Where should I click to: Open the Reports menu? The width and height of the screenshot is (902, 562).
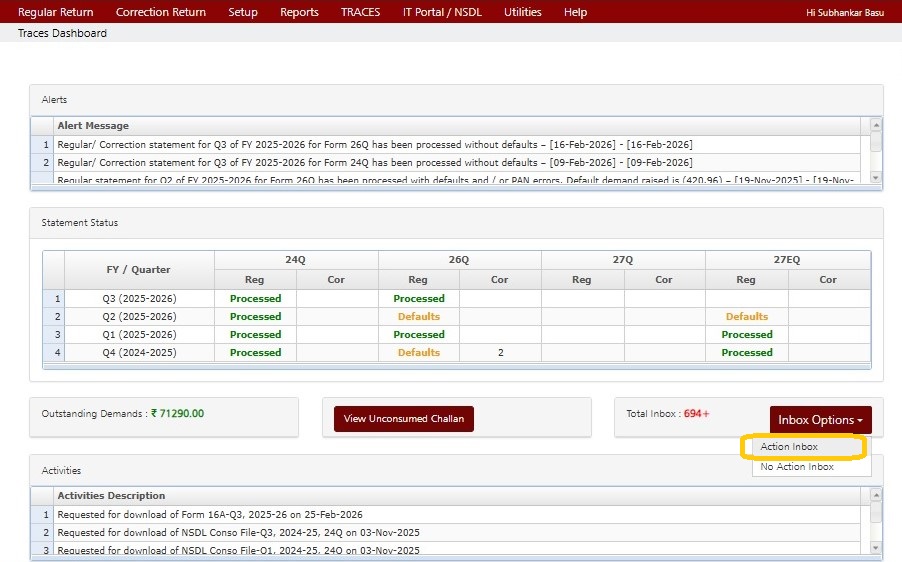(x=299, y=12)
